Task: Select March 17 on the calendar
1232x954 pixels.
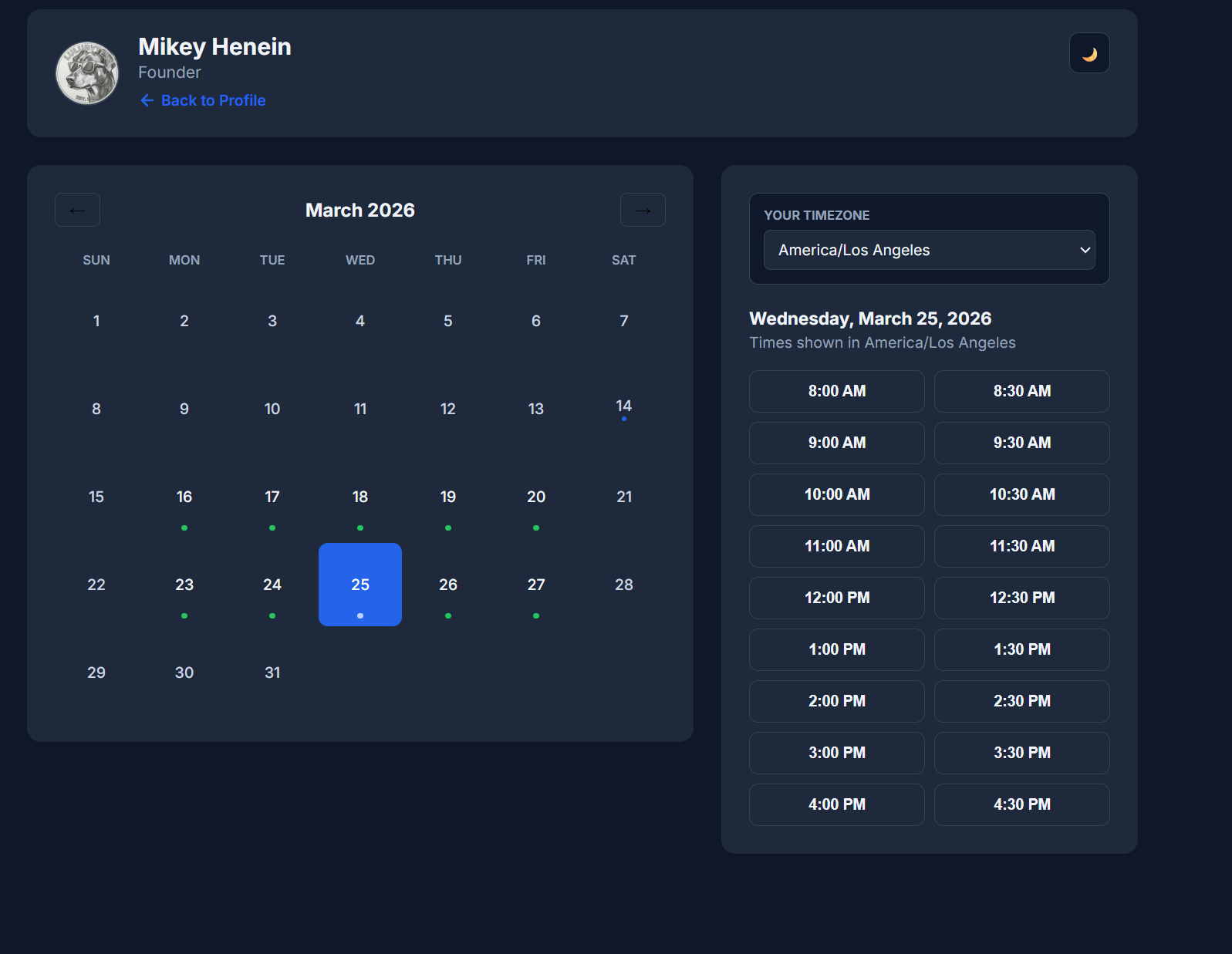Action: point(272,497)
